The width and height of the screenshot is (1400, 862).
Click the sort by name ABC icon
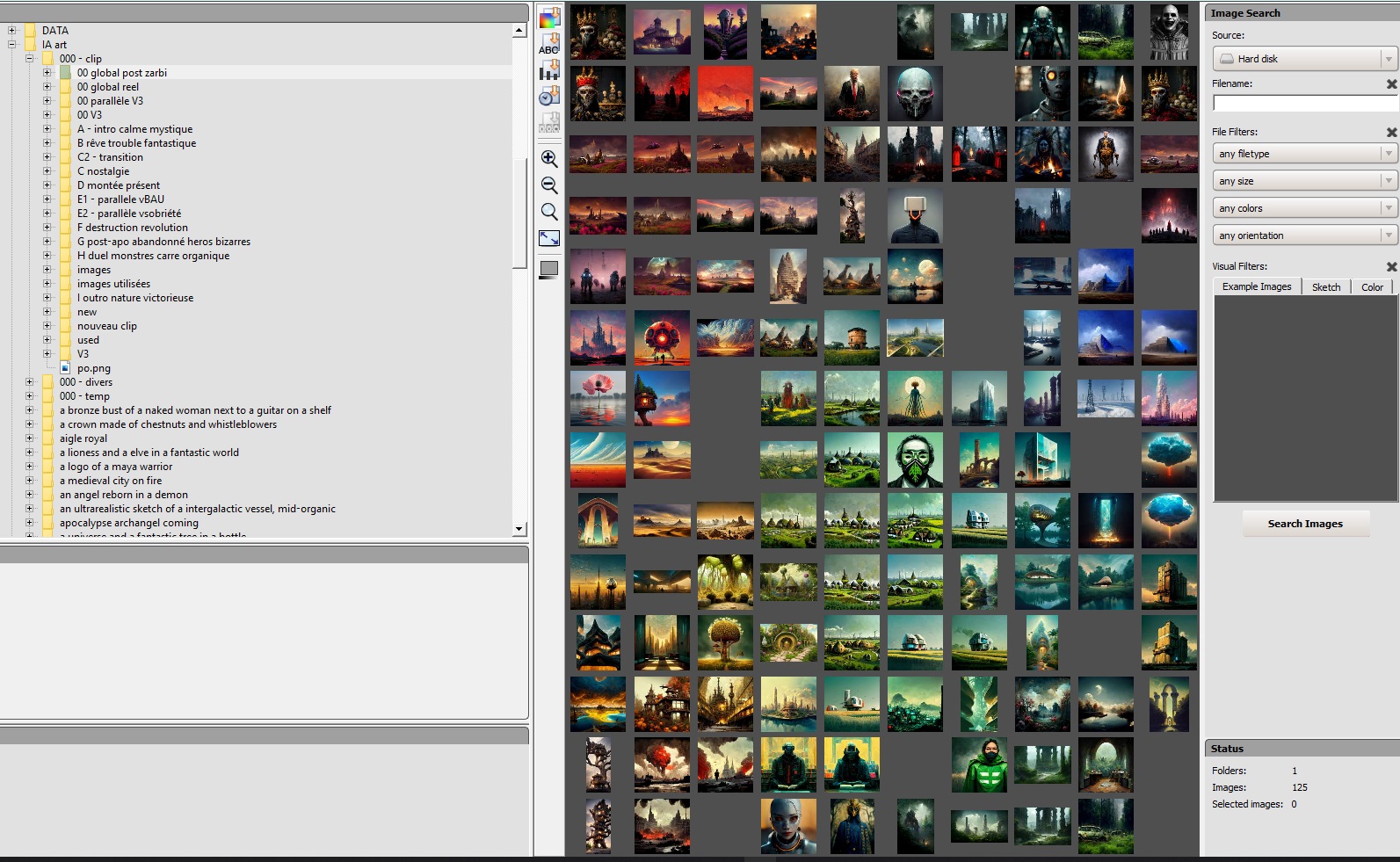pyautogui.click(x=549, y=44)
